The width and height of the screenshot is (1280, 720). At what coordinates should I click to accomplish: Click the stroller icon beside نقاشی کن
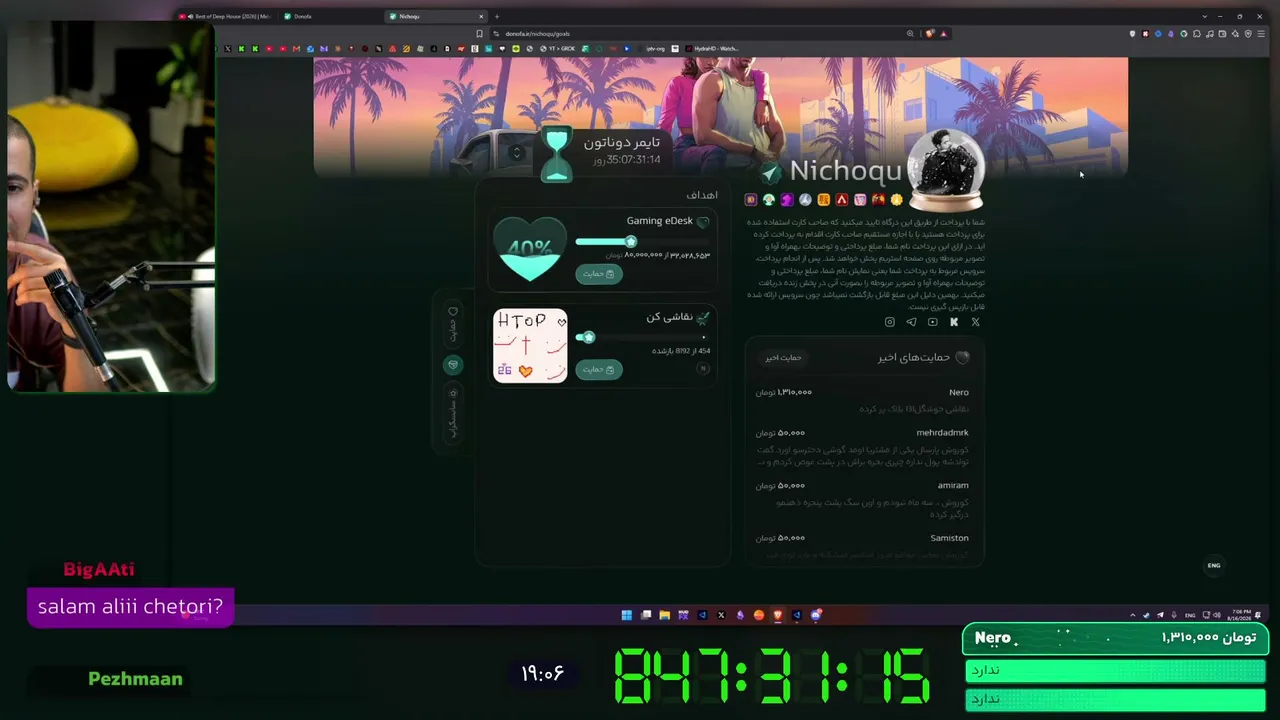coord(703,318)
